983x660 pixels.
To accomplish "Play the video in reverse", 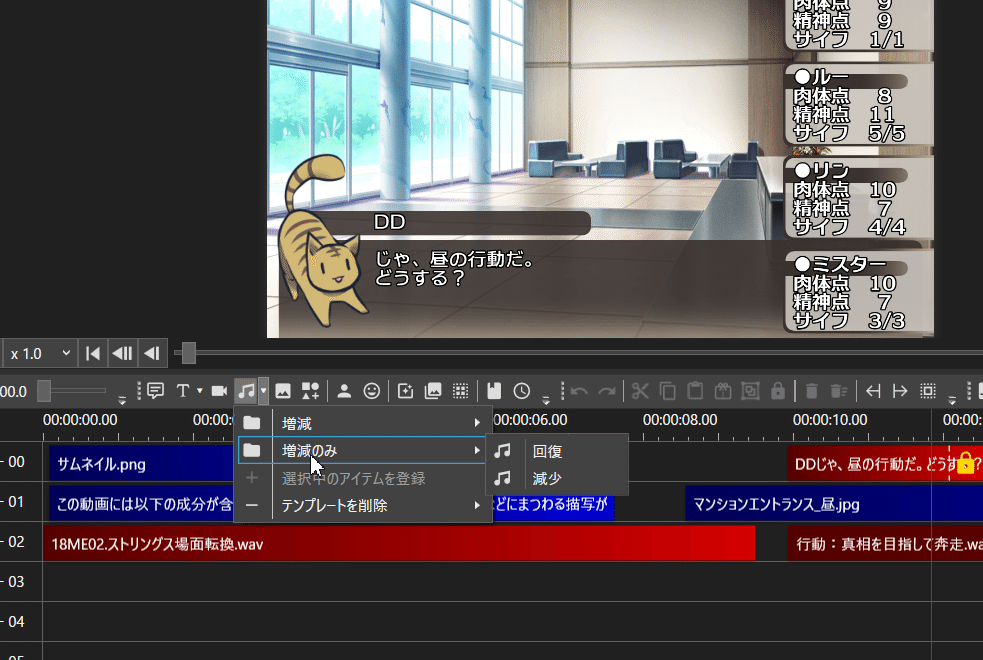I will tap(152, 354).
